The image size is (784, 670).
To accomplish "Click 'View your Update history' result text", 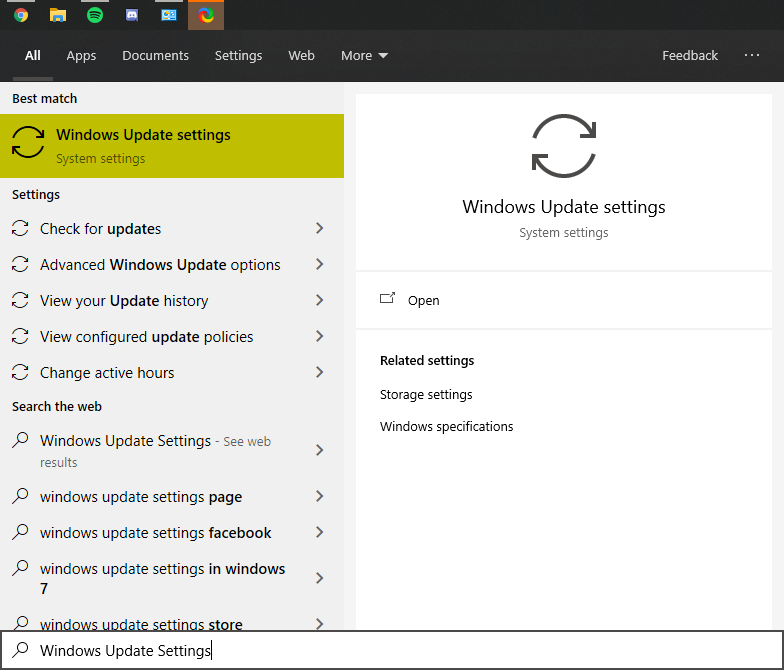I will click(124, 300).
